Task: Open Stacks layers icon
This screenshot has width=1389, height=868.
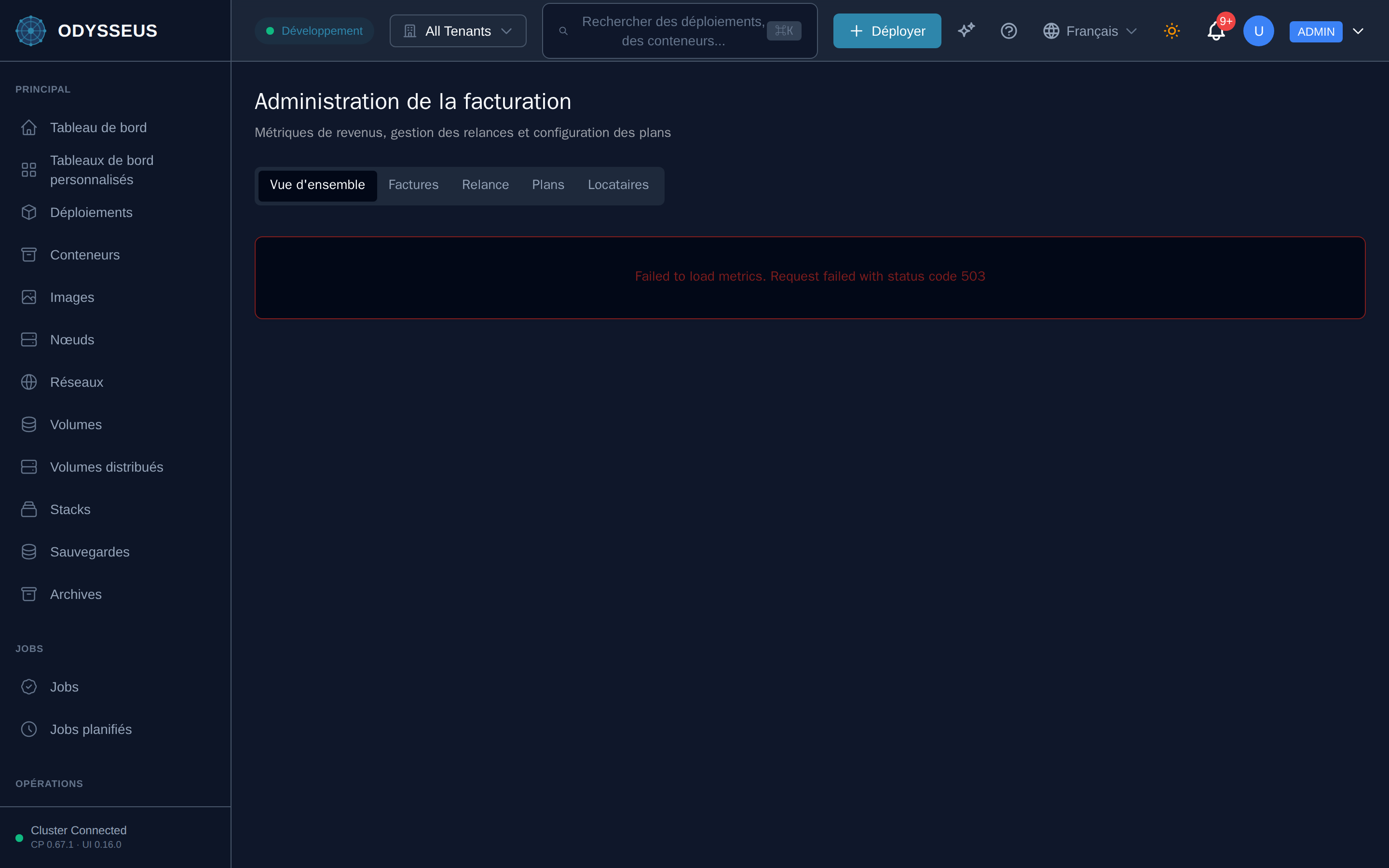Action: 29,510
